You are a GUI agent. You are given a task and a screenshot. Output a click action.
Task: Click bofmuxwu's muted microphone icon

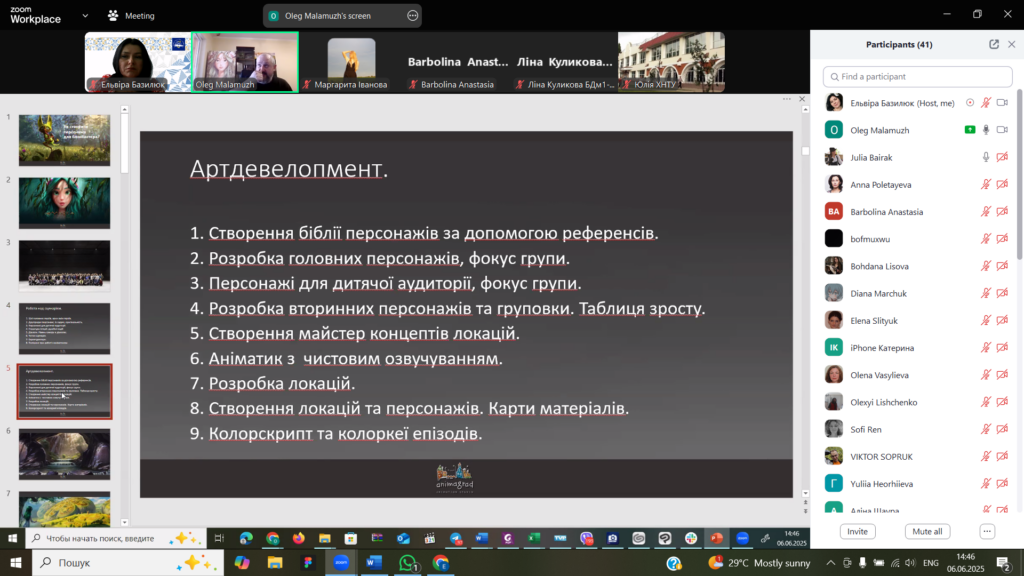986,239
